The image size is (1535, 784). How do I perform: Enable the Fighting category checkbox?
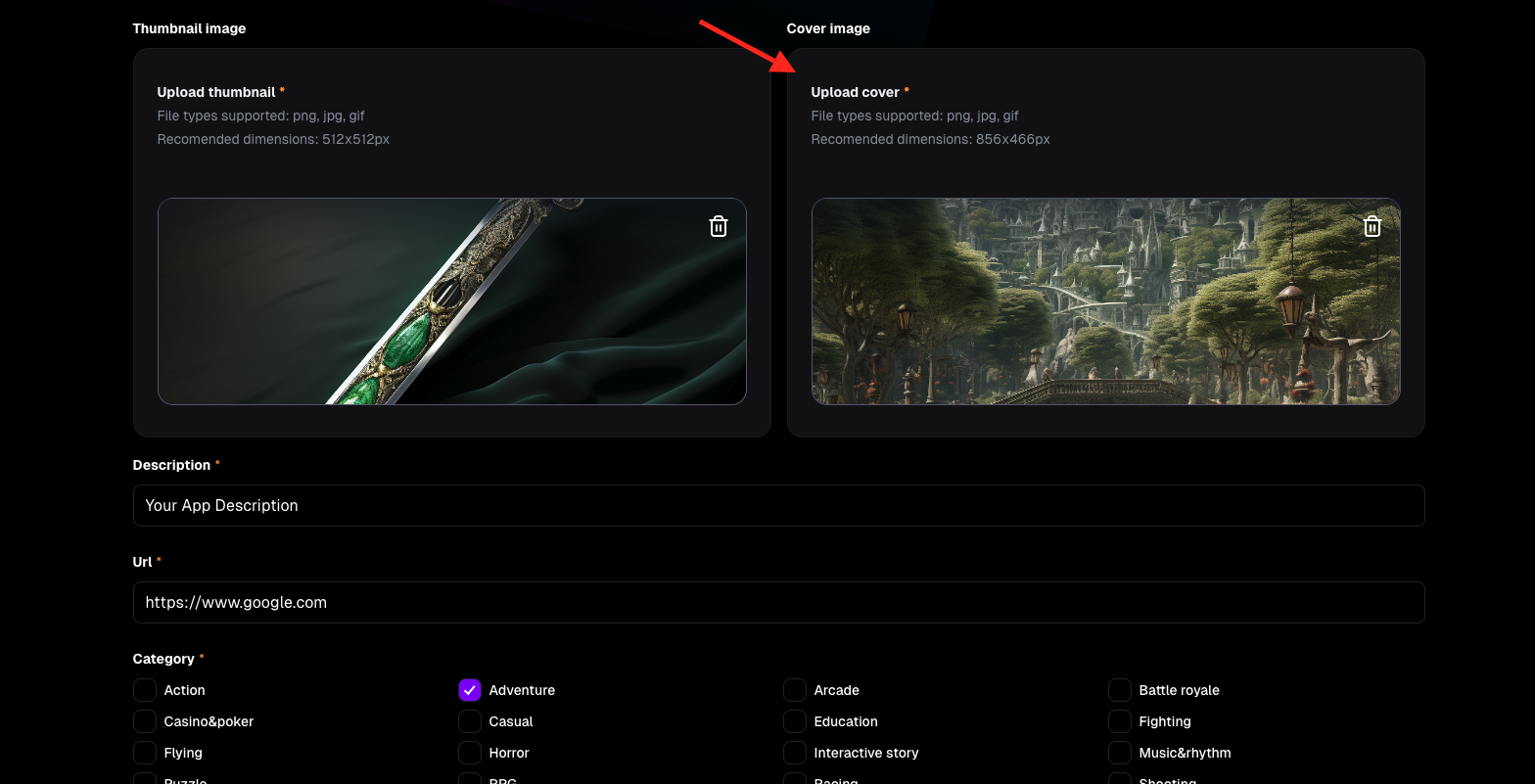(1120, 721)
